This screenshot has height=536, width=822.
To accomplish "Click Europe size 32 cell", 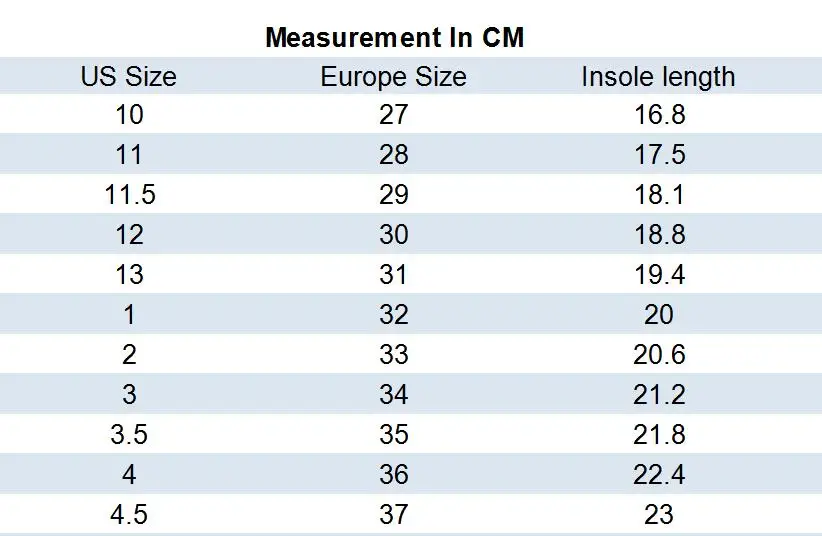I will (x=394, y=314).
